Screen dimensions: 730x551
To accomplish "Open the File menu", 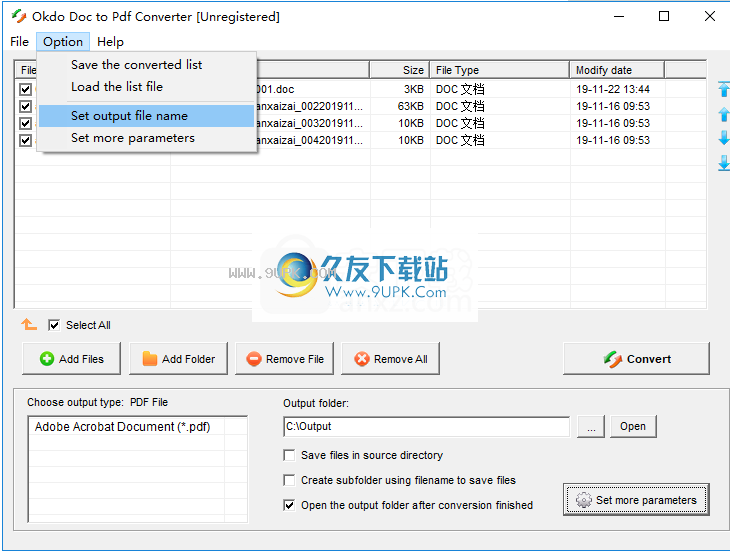I will pos(19,42).
